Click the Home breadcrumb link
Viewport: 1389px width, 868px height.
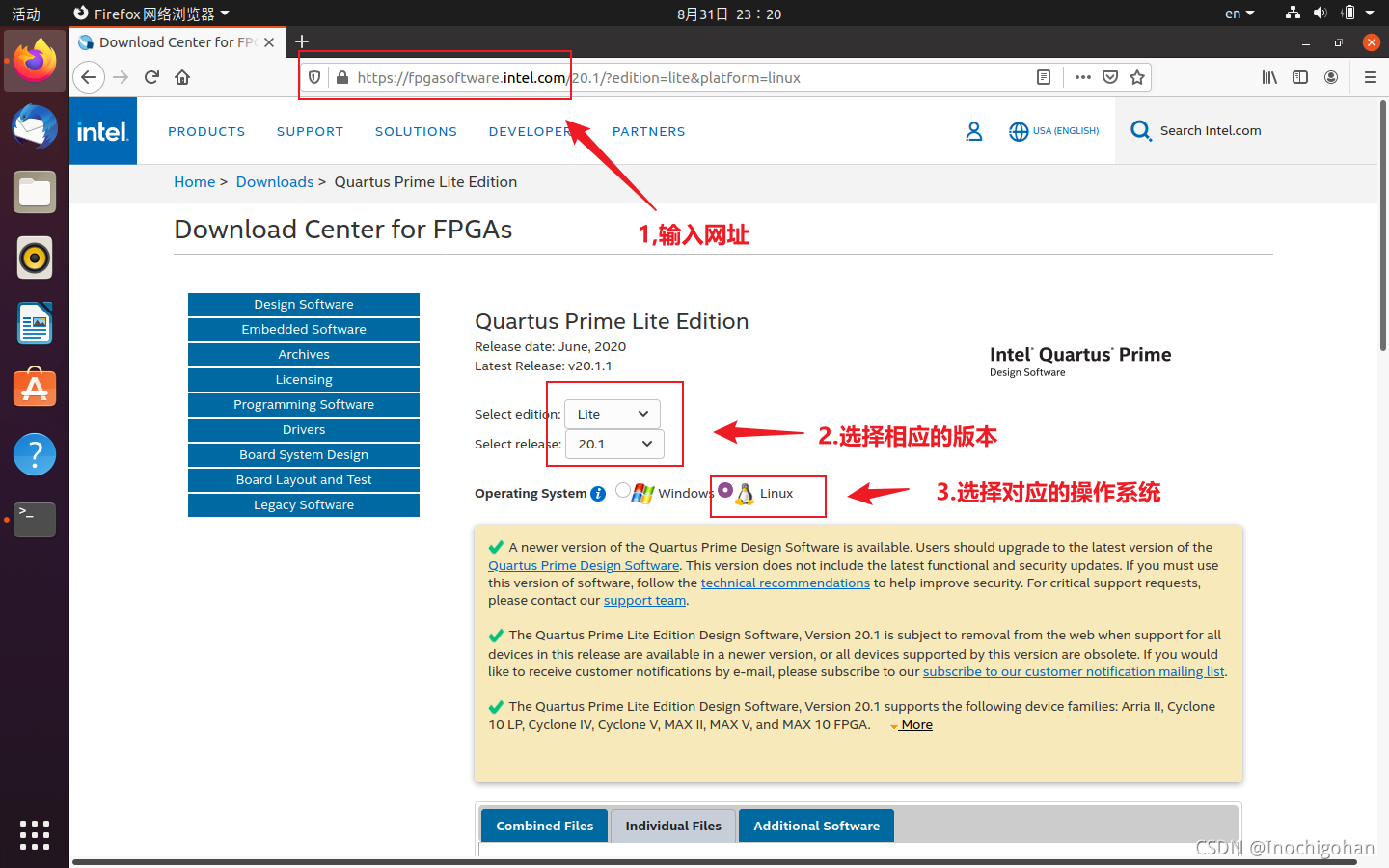(195, 182)
